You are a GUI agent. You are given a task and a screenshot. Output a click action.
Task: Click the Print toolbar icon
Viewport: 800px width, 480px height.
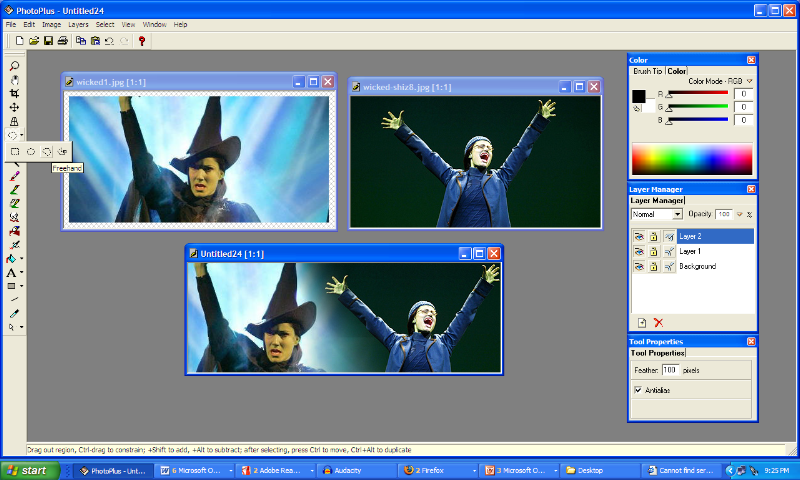[62, 41]
